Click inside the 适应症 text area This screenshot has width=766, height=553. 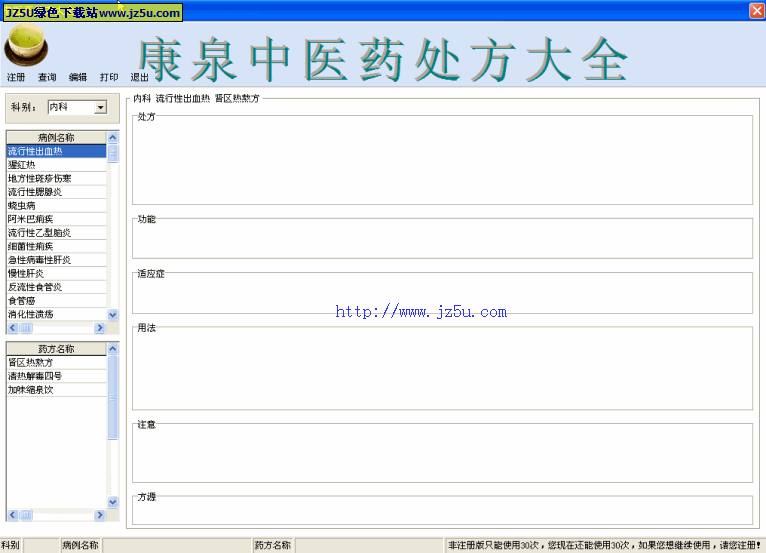coord(442,294)
